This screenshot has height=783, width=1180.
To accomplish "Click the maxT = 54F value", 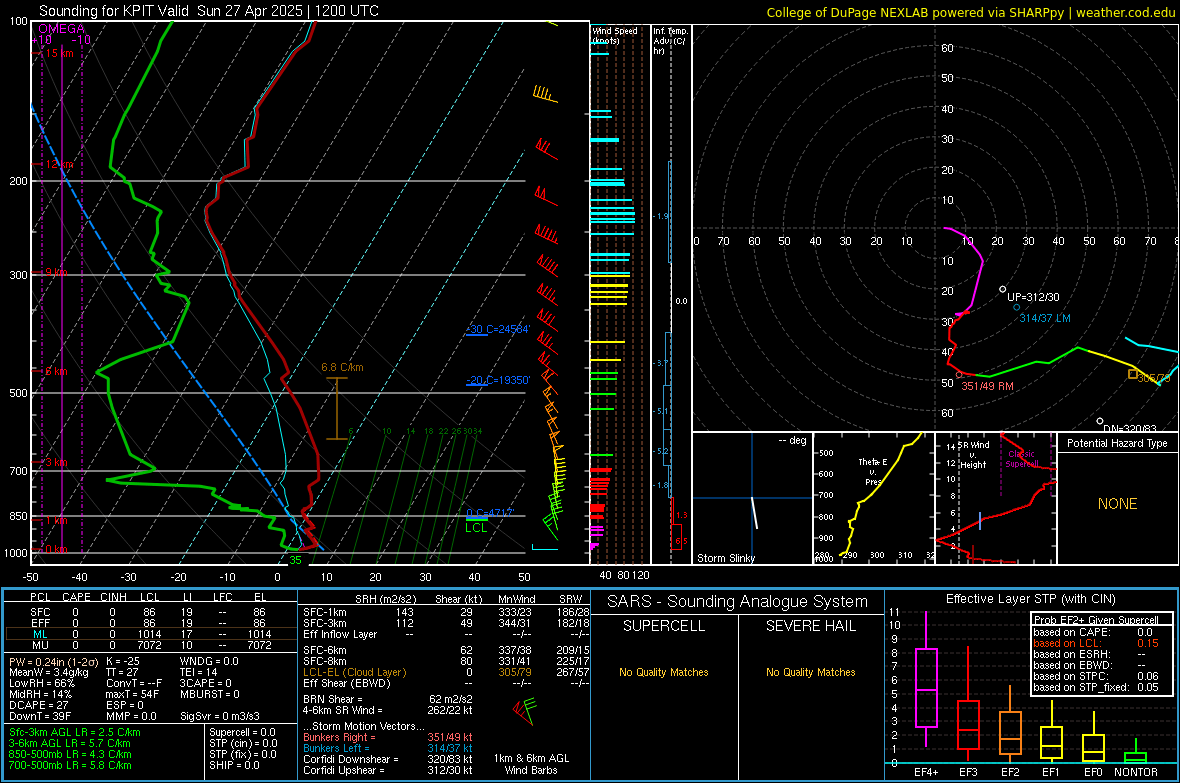I will point(132,694).
